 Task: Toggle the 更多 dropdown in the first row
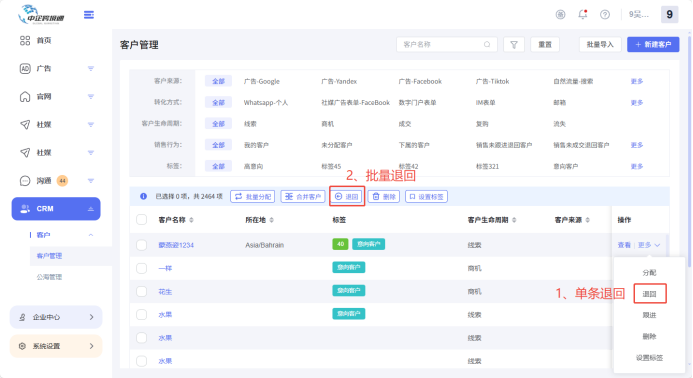pyautogui.click(x=649, y=245)
